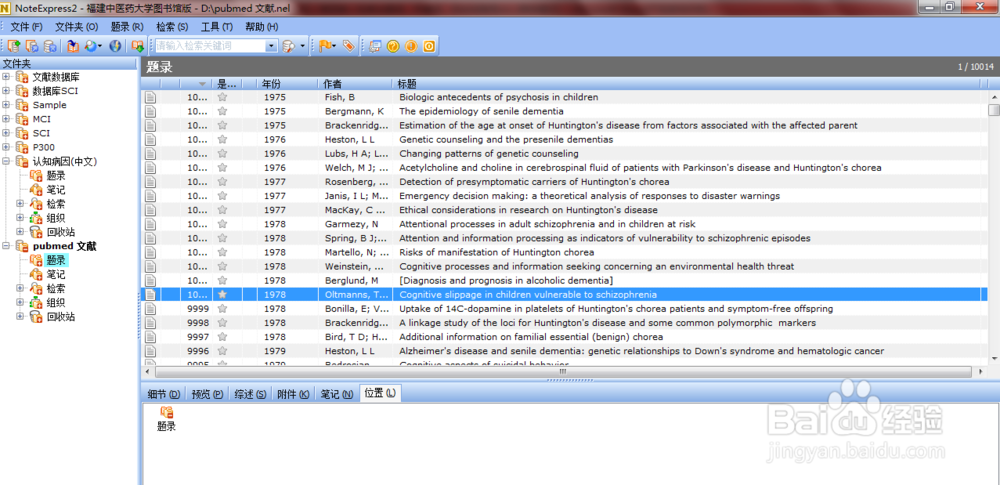
Task: Expand the Sample folder node
Action: tap(6, 105)
